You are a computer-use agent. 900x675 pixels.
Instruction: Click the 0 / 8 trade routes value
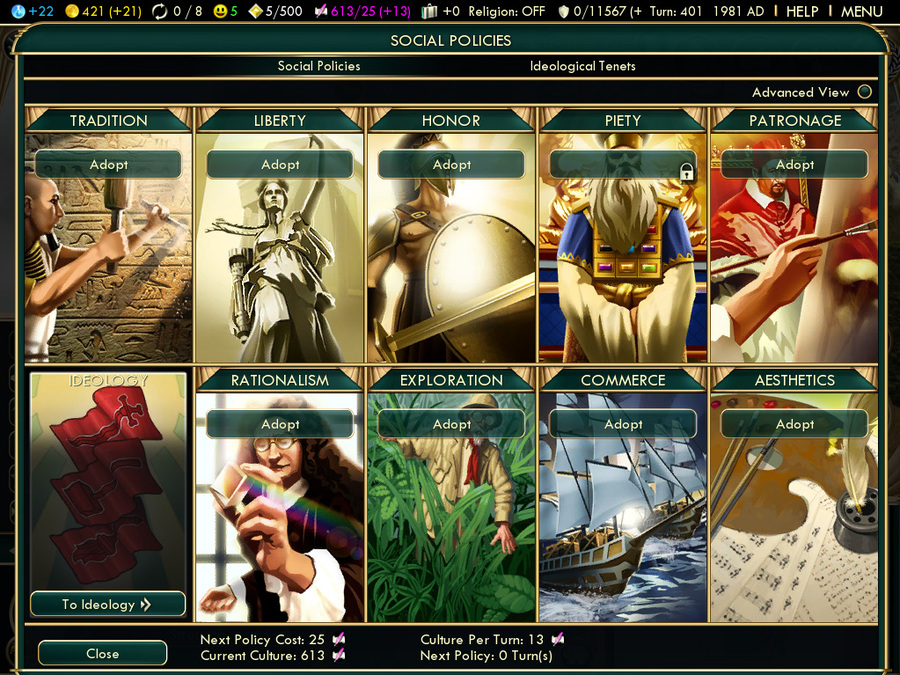(x=188, y=11)
